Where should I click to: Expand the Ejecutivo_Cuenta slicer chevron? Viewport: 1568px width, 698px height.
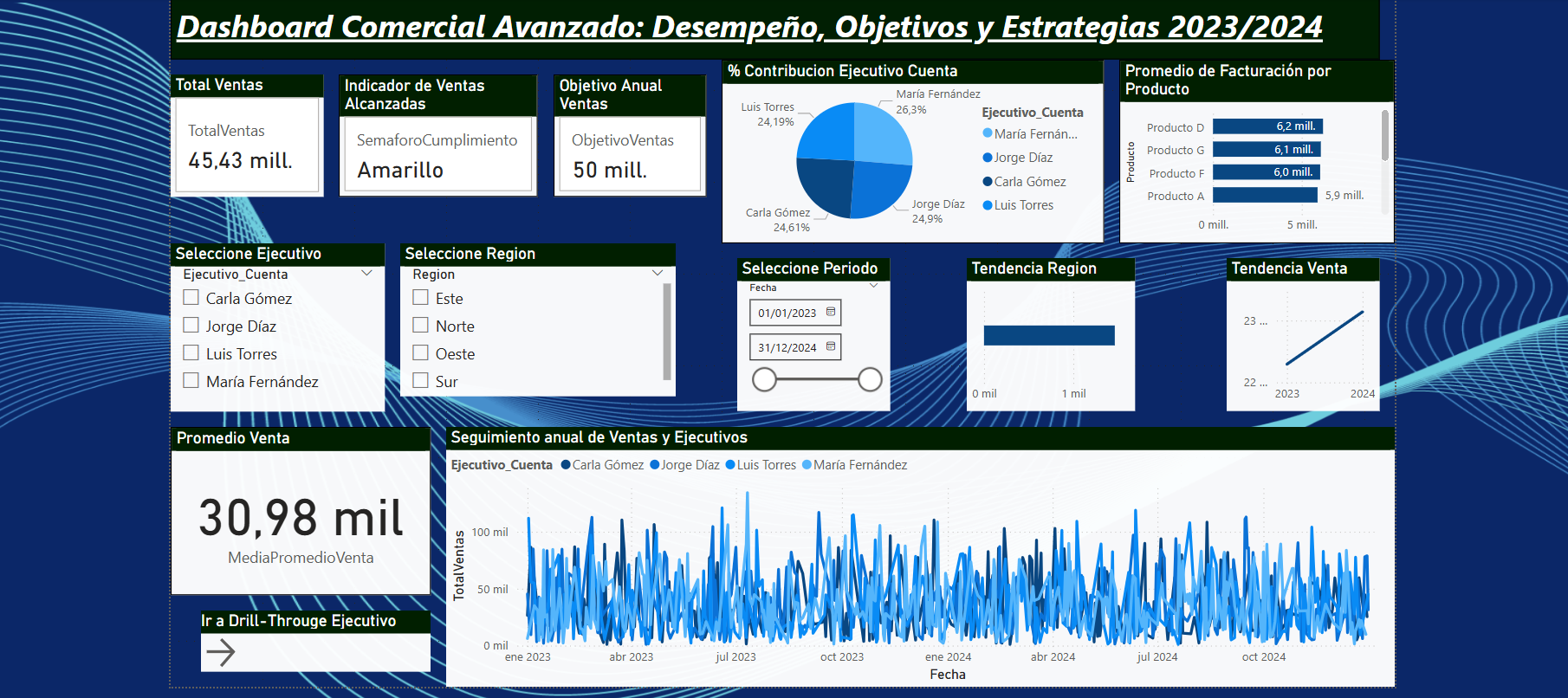(366, 274)
